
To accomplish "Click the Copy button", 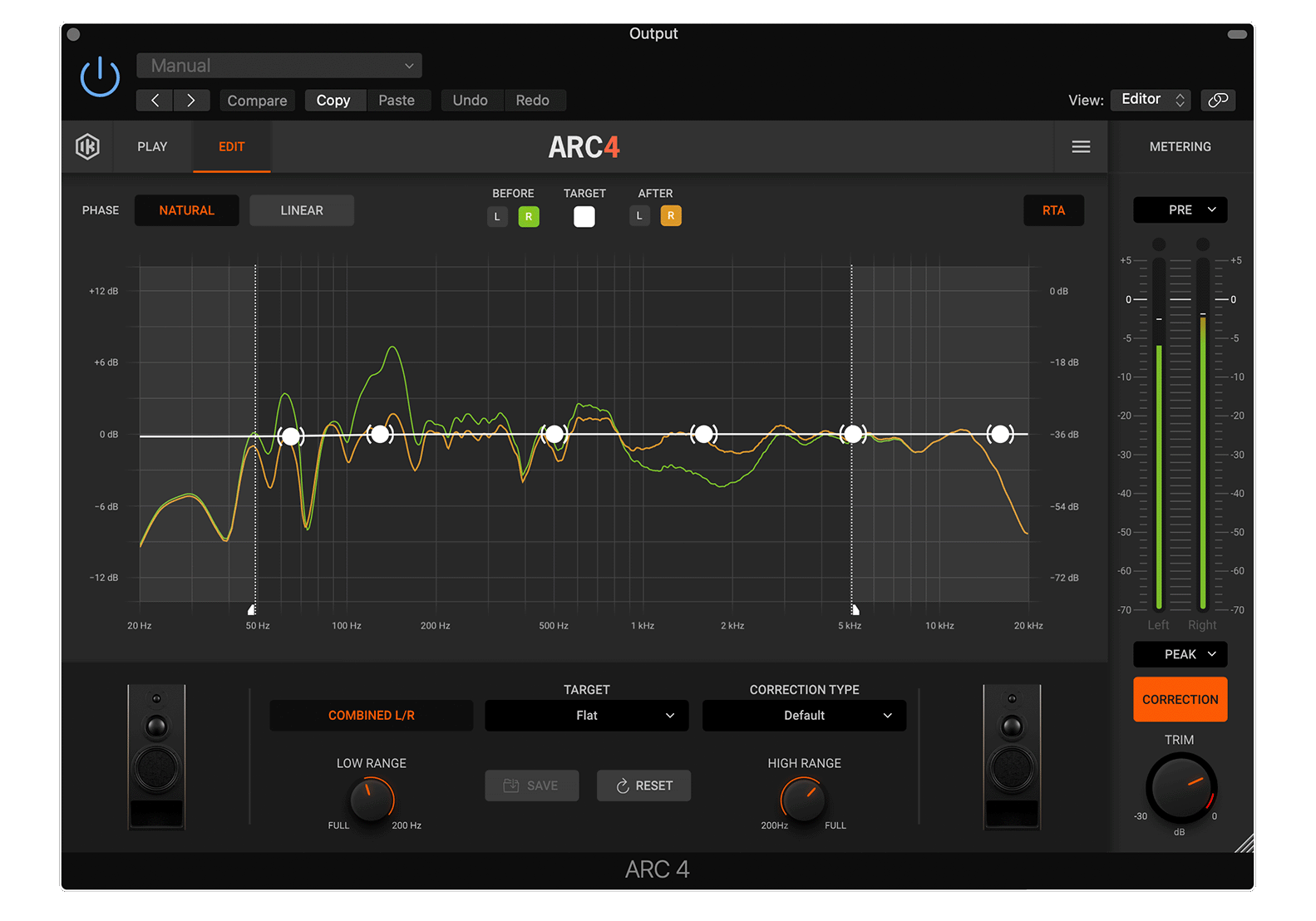I will [x=333, y=101].
